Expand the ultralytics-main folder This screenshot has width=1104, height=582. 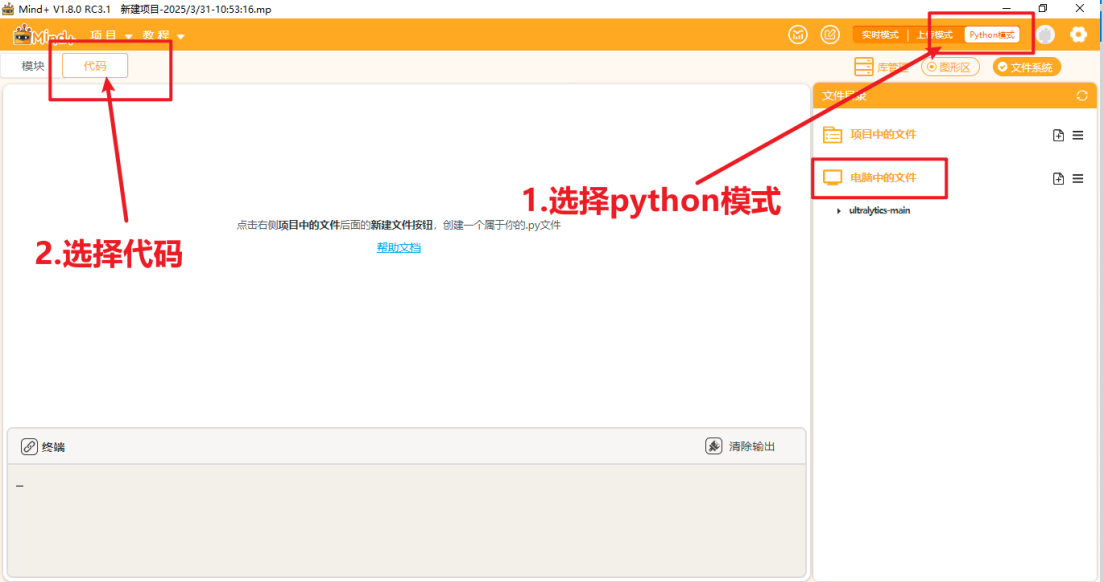(x=839, y=210)
